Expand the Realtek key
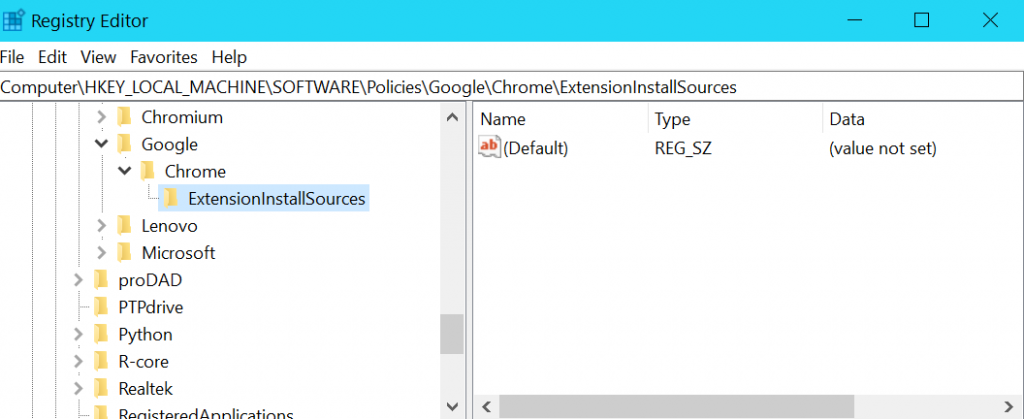This screenshot has height=419, width=1024. (x=78, y=389)
